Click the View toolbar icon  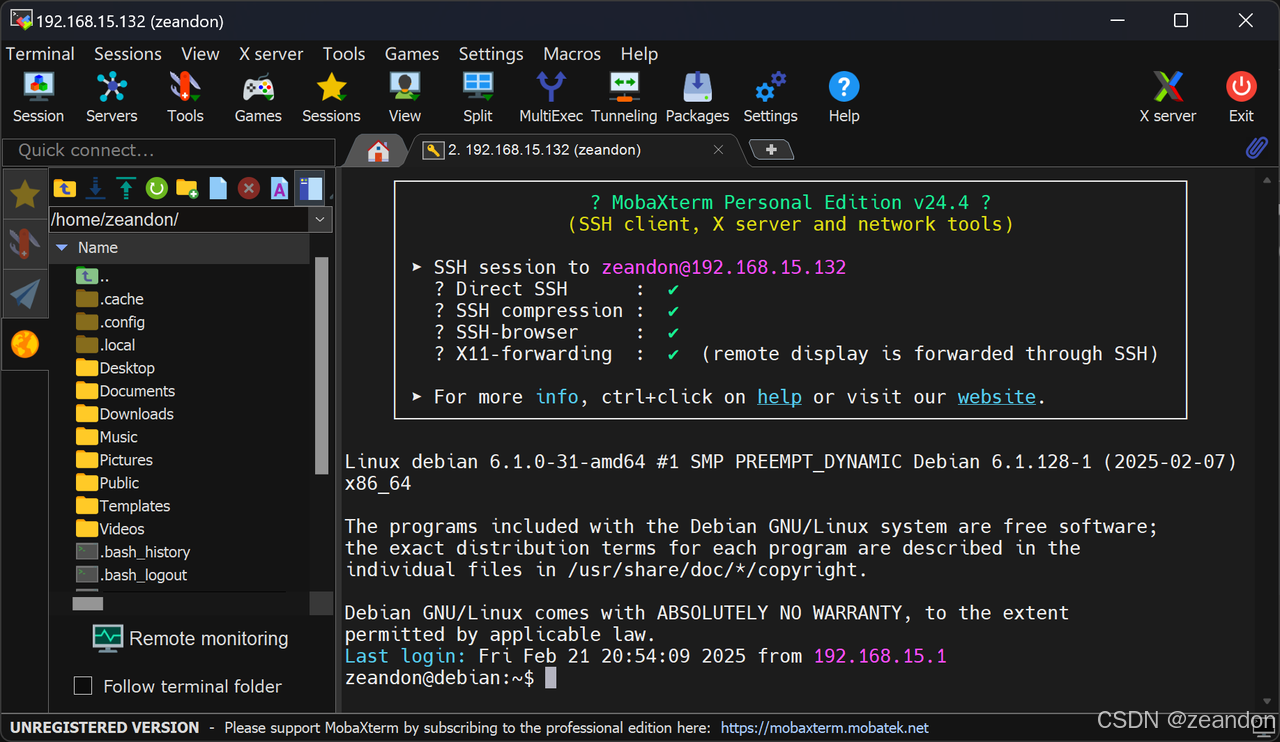click(405, 97)
